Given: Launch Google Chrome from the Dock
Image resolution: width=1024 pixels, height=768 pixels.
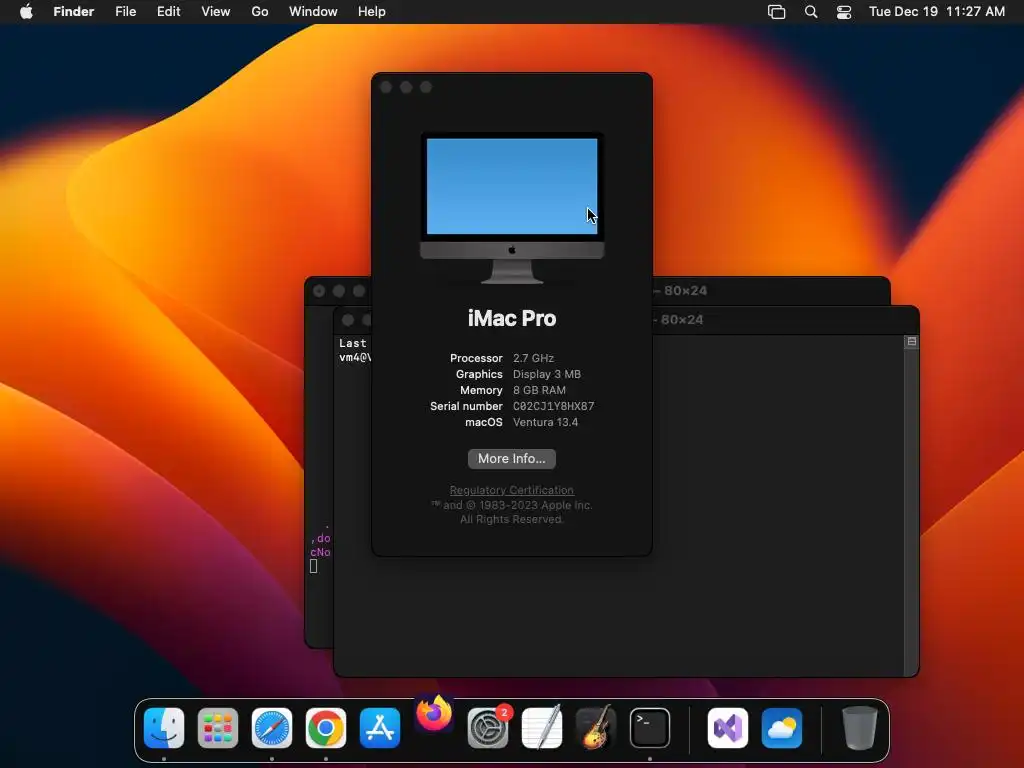Looking at the screenshot, I should click(x=326, y=728).
